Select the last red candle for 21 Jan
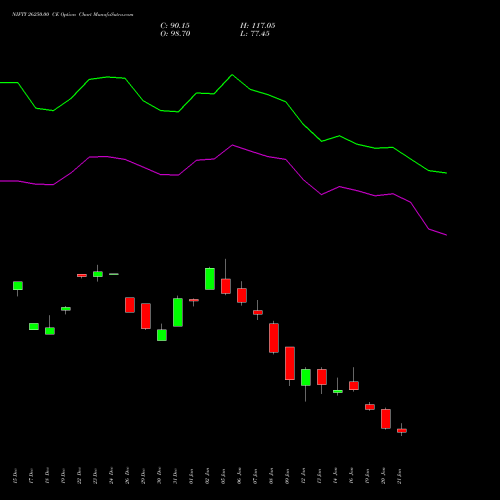 click(402, 431)
